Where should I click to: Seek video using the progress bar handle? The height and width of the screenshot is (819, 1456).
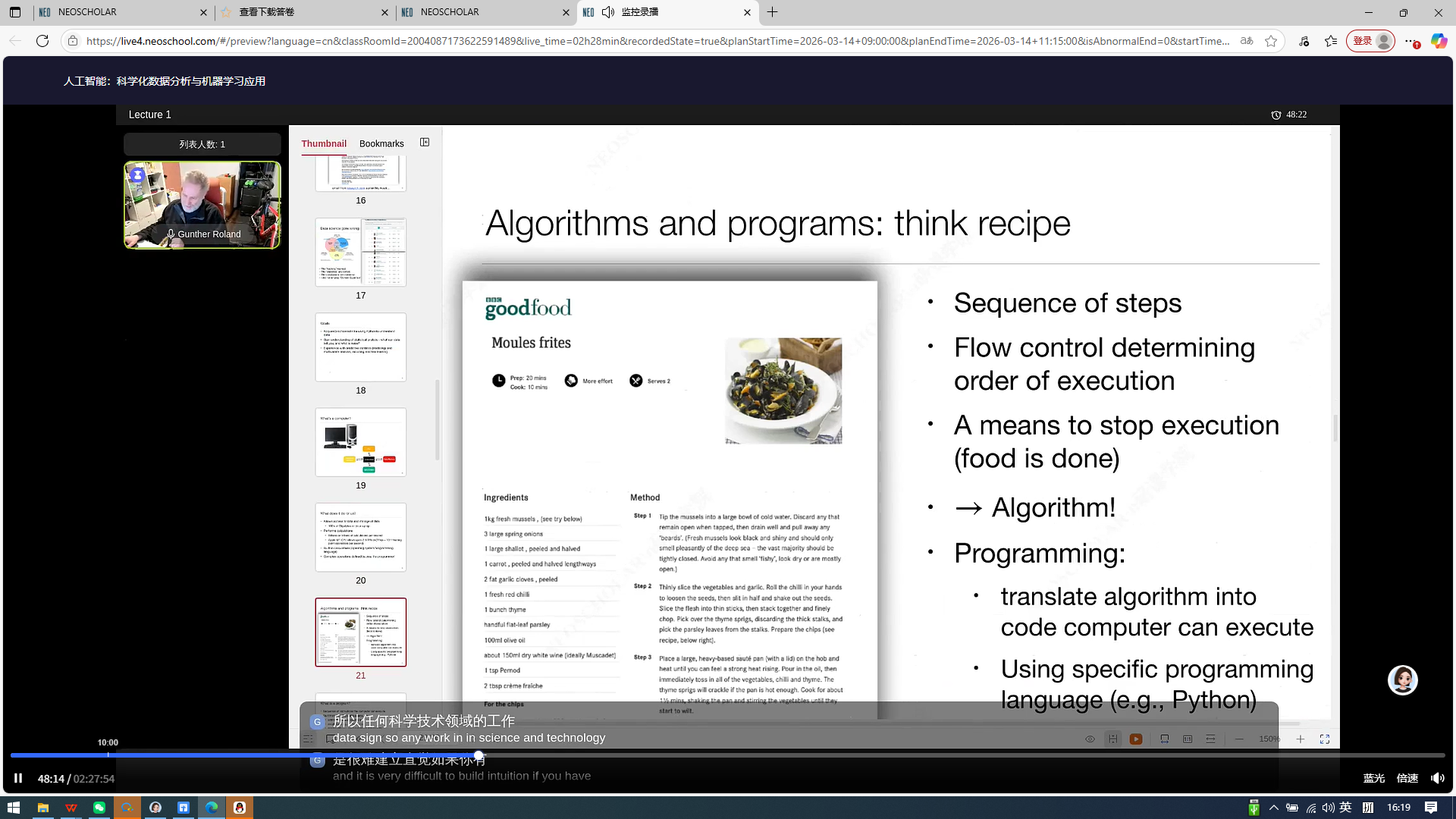tap(479, 755)
